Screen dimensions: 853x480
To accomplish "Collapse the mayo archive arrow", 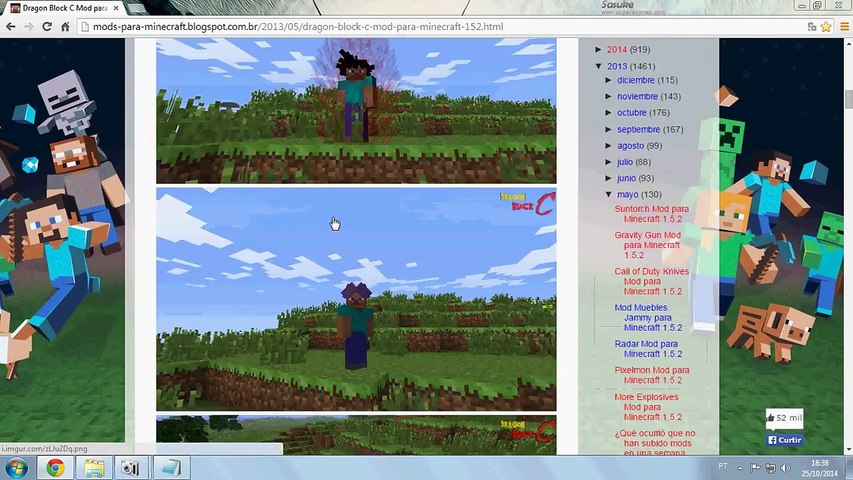I will coord(609,194).
